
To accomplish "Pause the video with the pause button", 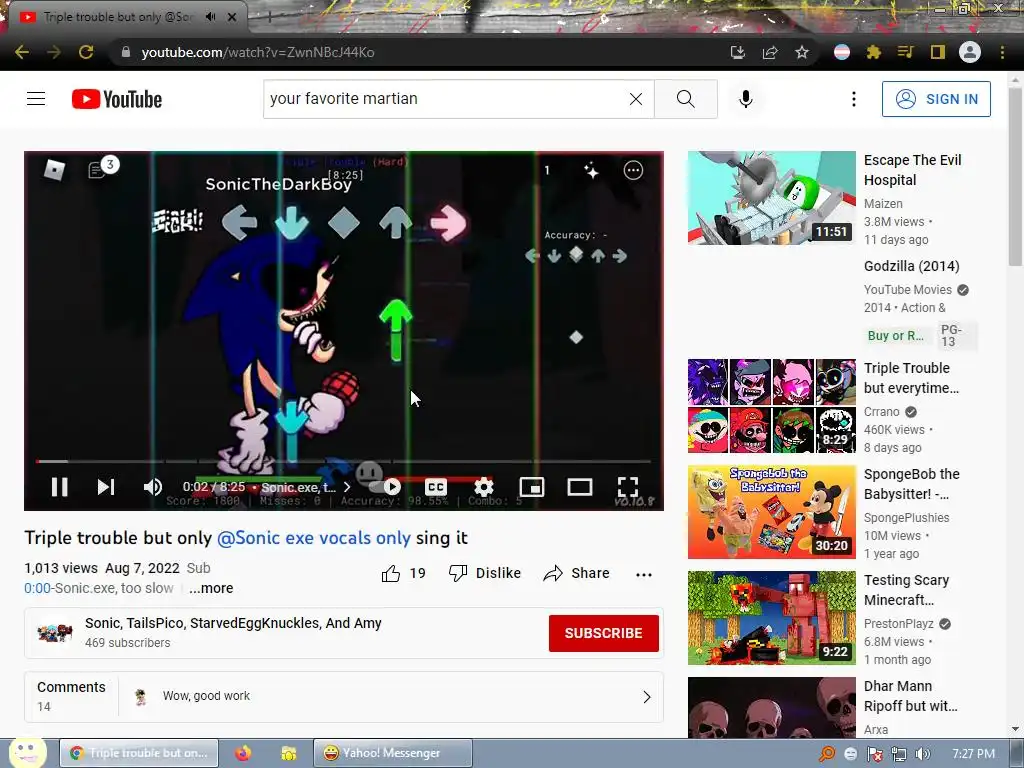I will tap(59, 487).
